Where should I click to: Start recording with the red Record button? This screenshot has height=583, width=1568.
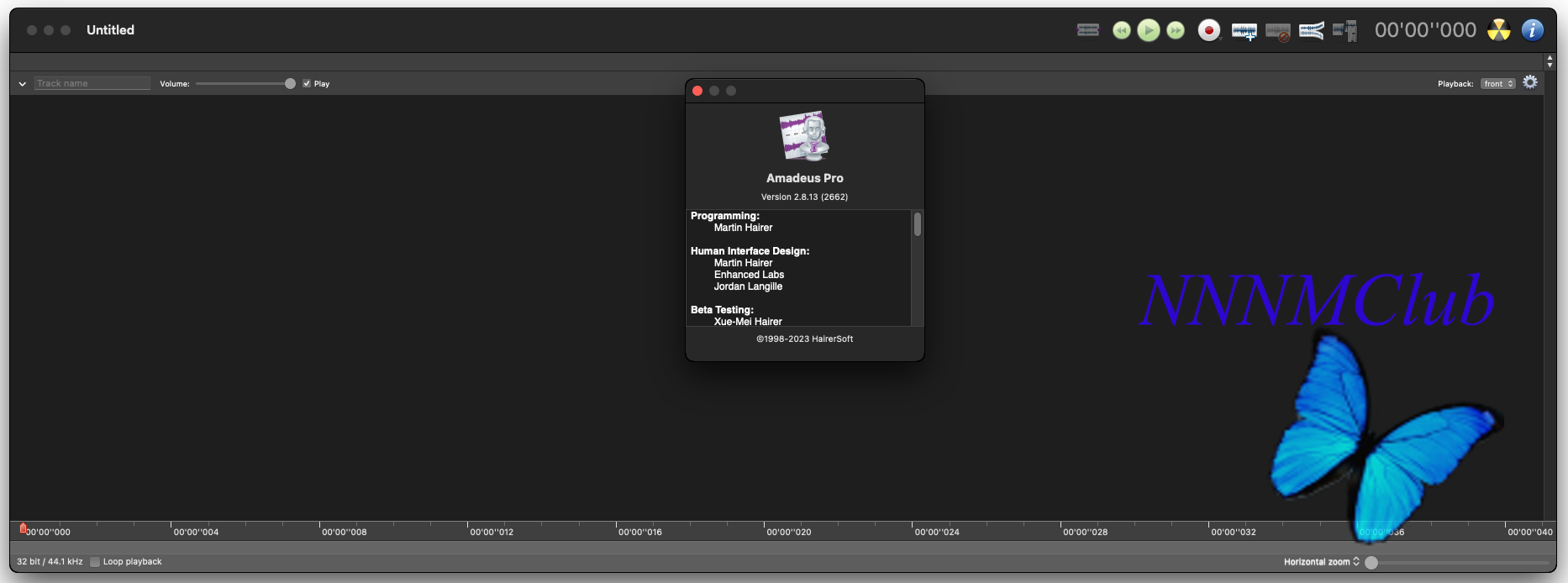coord(1208,30)
